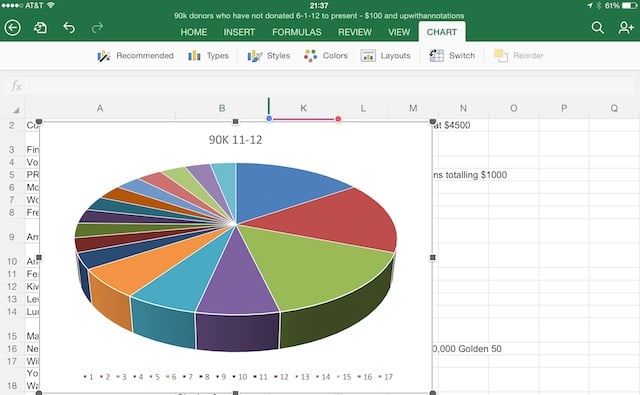This screenshot has width=640, height=395.
Task: Switch to the FORMULAS tab
Action: coord(297,32)
